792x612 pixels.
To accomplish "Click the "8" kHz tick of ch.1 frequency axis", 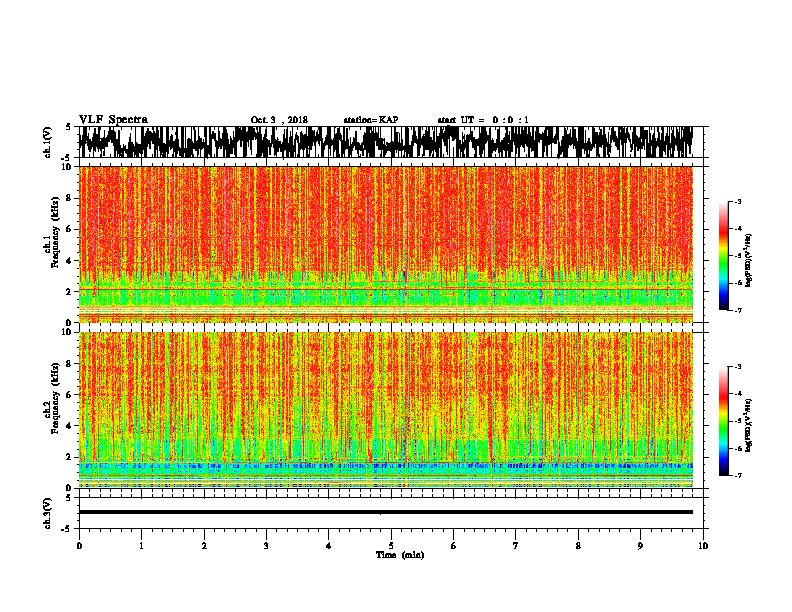I will coord(70,198).
